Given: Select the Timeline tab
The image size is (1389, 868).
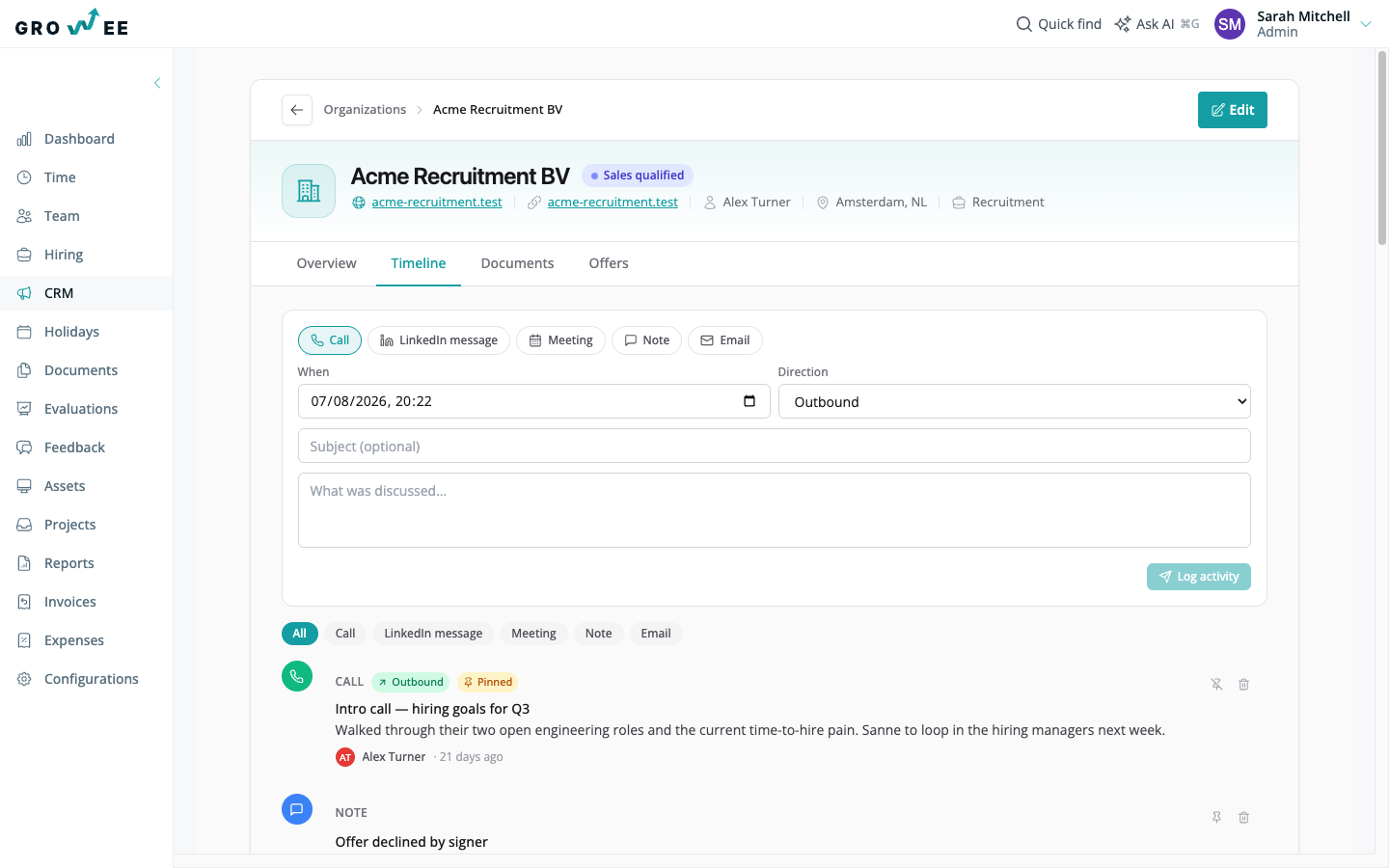Looking at the screenshot, I should point(419,263).
